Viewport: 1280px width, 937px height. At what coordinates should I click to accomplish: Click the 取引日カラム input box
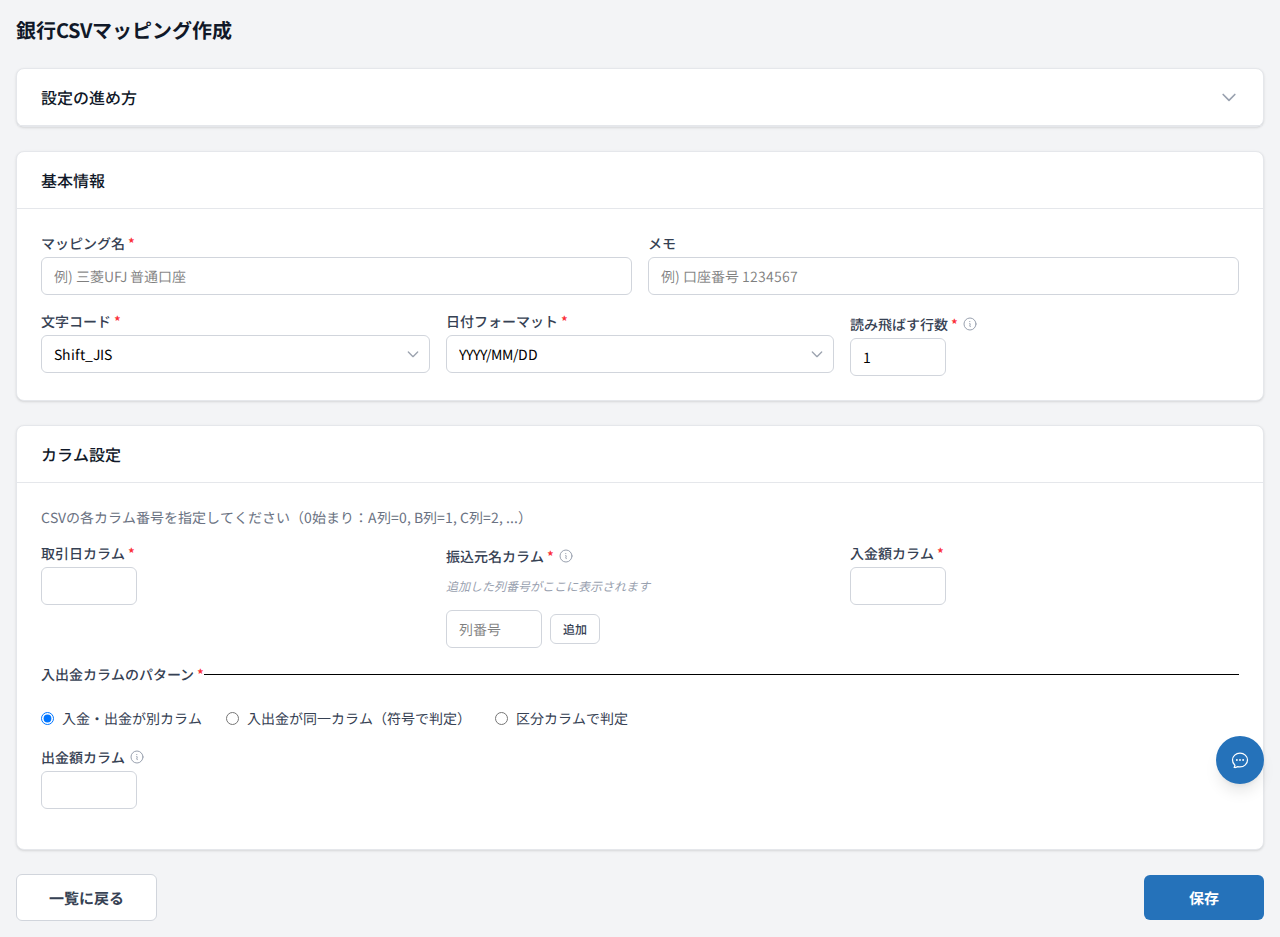coord(89,586)
